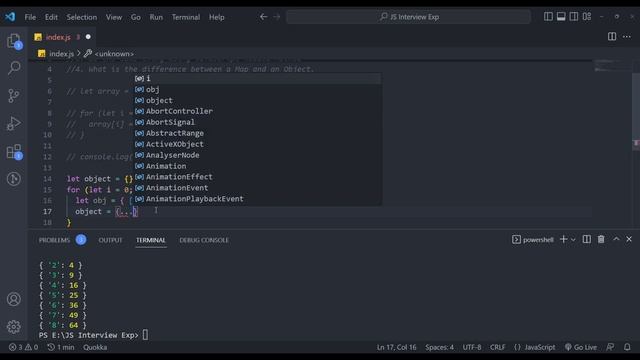Start Go Live server
This screenshot has width=640, height=360.
coord(581,347)
